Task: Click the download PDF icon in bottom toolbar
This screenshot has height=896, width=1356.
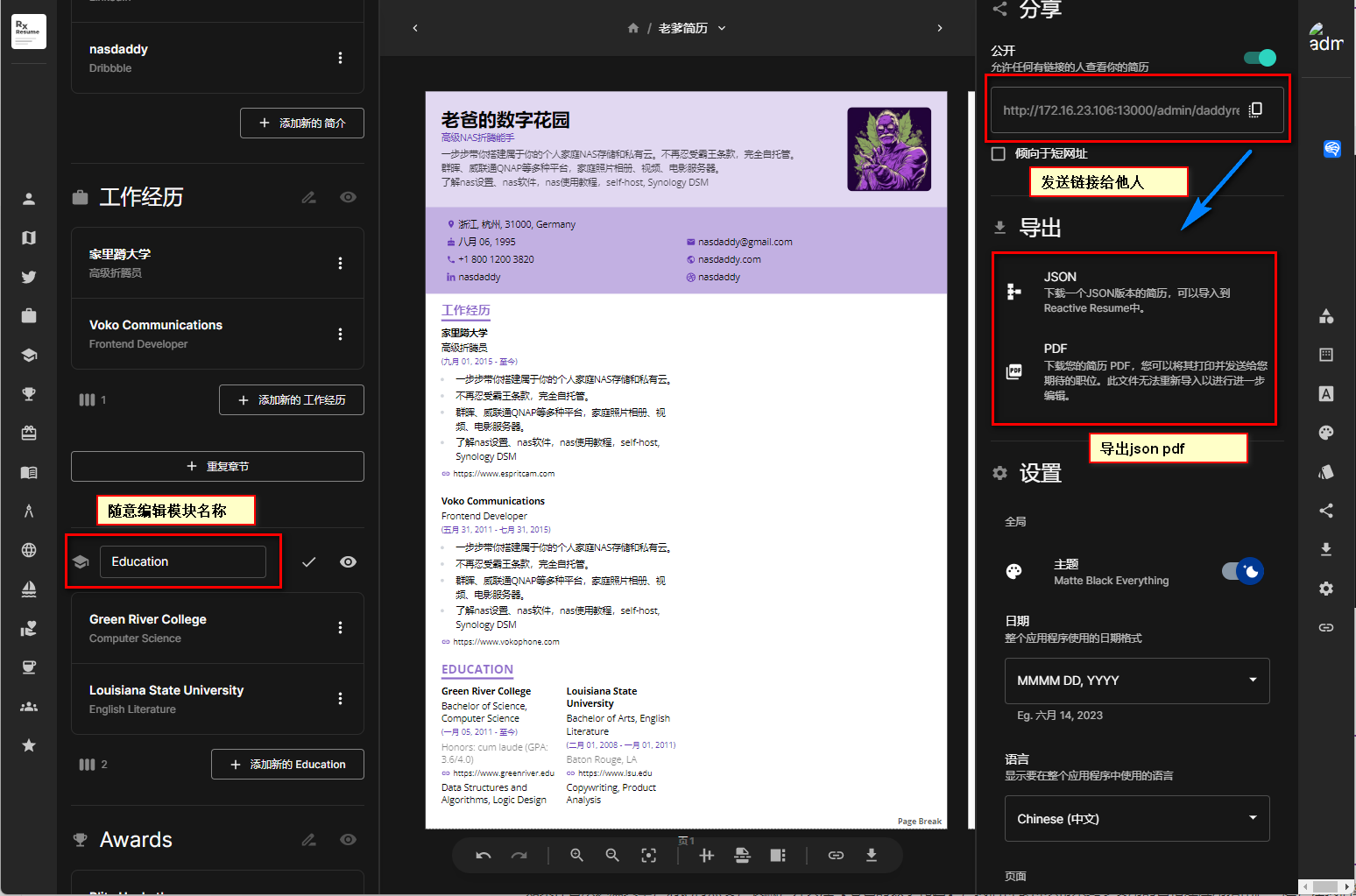Action: (x=872, y=856)
